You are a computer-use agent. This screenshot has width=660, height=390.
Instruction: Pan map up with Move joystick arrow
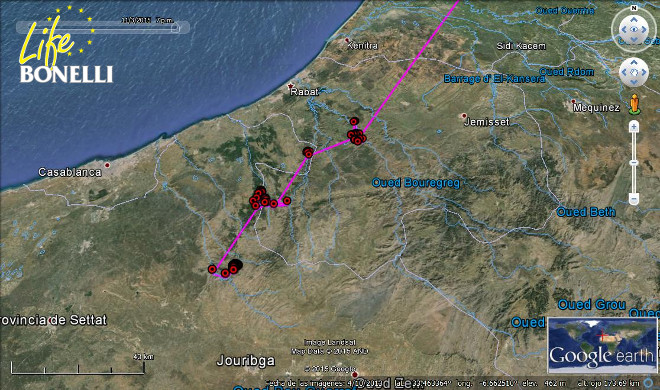pyautogui.click(x=634, y=63)
